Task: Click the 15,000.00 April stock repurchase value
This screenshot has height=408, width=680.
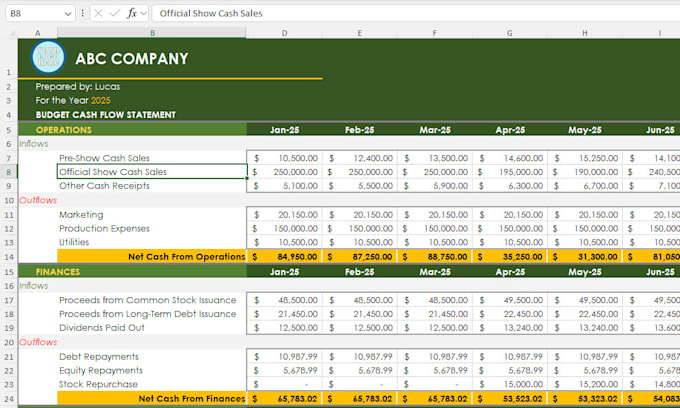Action: coord(523,385)
